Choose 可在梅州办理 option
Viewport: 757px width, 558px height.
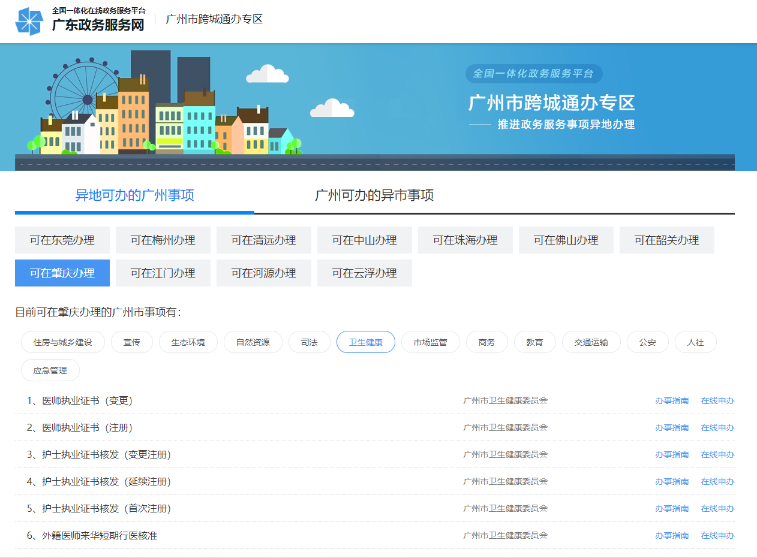163,240
